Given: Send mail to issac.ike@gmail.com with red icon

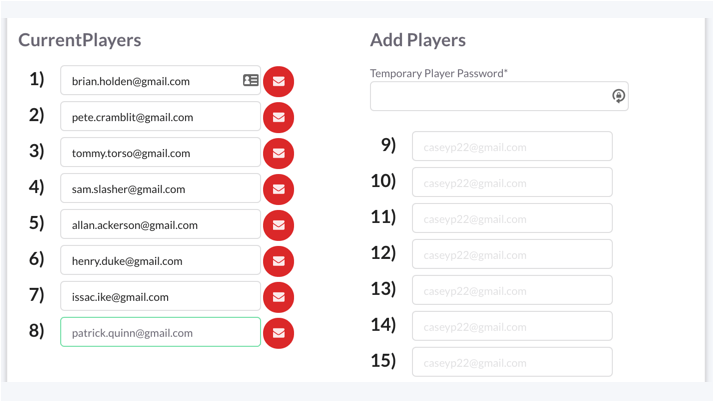Looking at the screenshot, I should point(278,297).
